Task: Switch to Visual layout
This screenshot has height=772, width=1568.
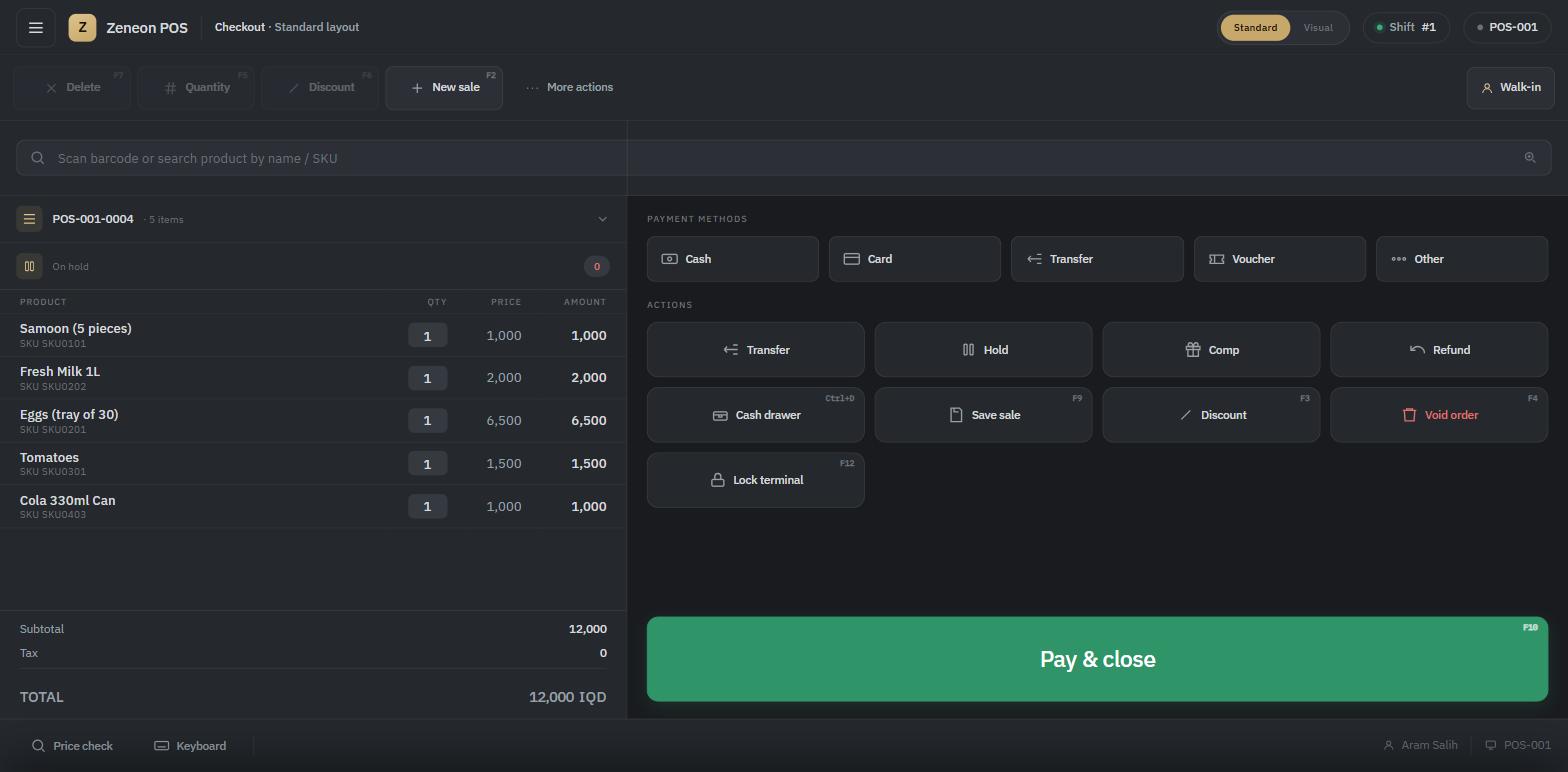Action: click(x=1318, y=28)
